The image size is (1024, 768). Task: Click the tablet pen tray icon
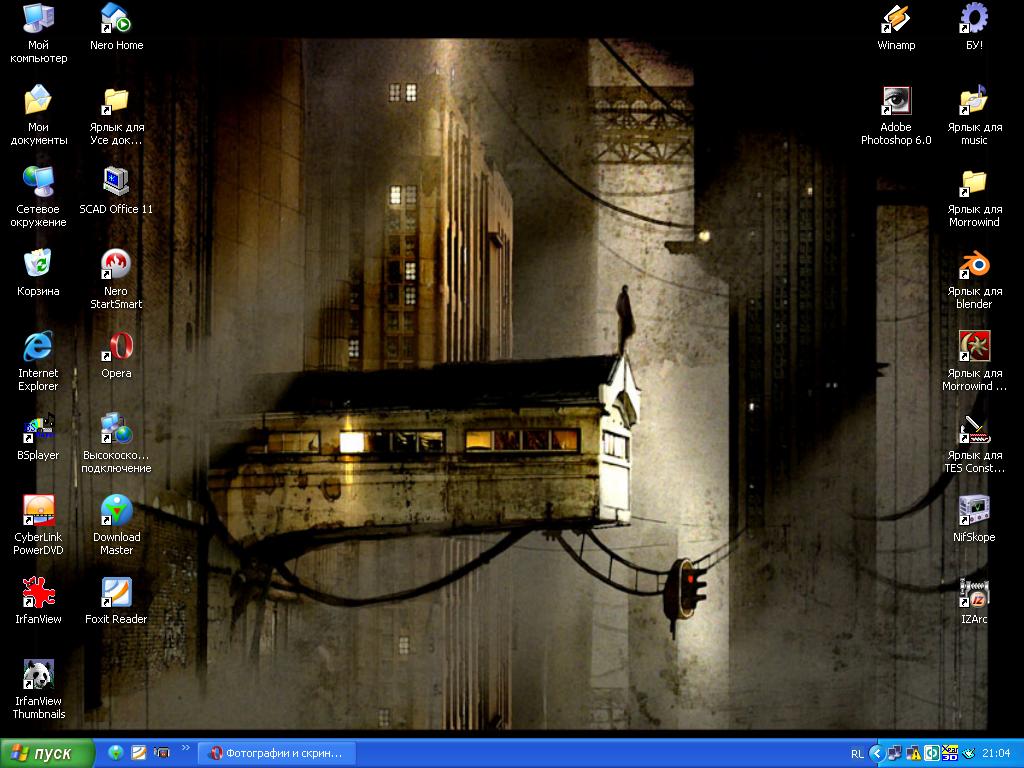point(968,753)
